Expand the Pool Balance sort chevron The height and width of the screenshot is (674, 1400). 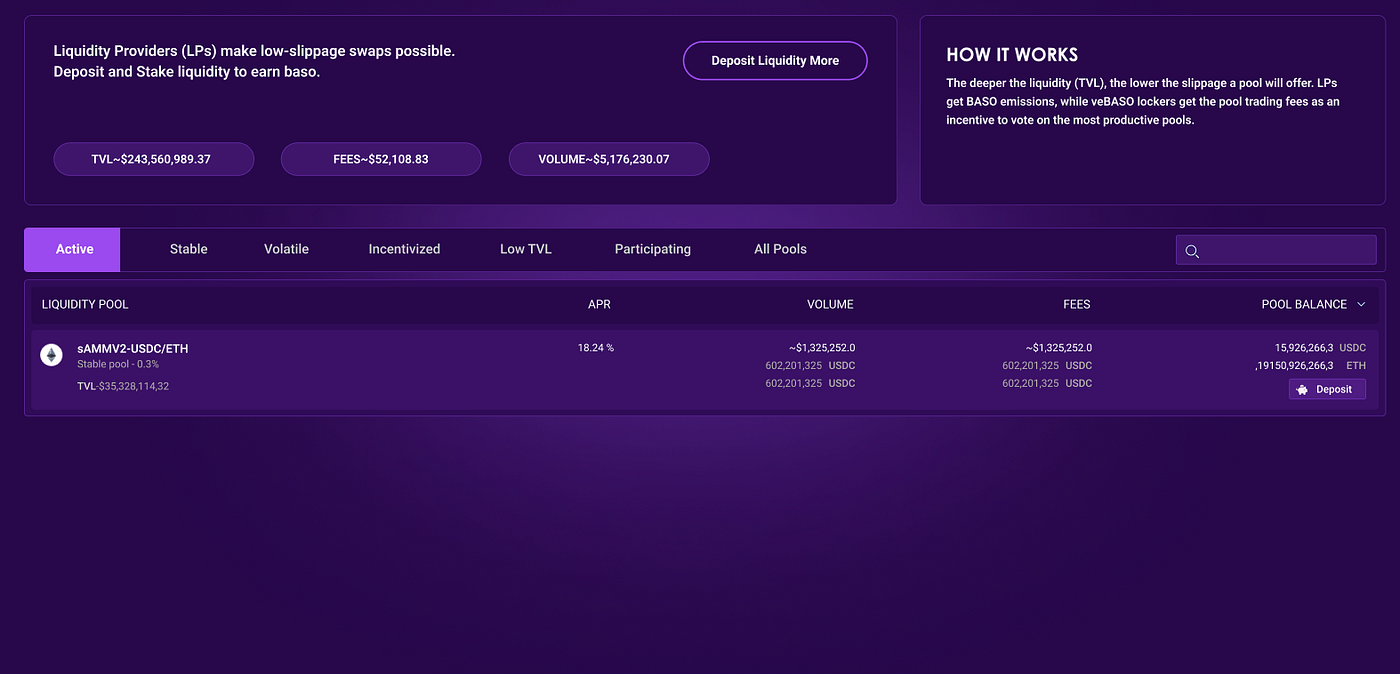1361,304
